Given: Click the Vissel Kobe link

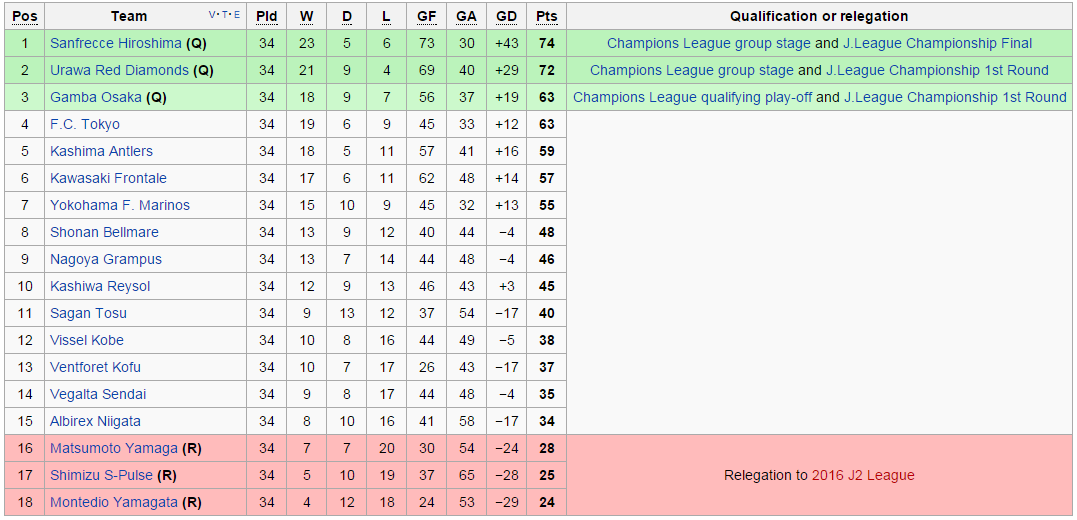Looking at the screenshot, I should (87, 340).
